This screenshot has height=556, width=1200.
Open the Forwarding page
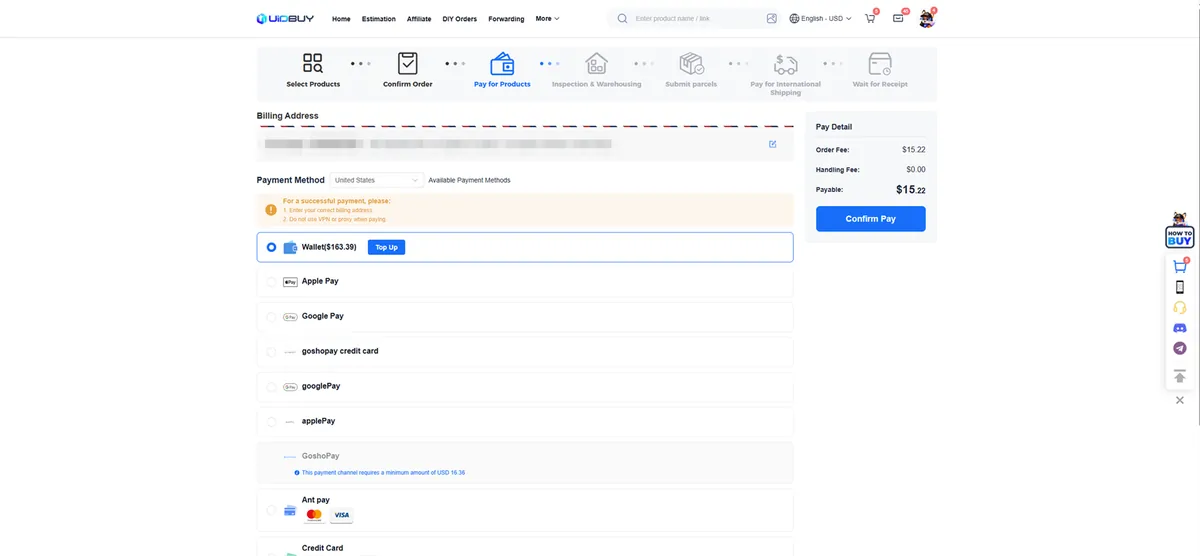[506, 19]
